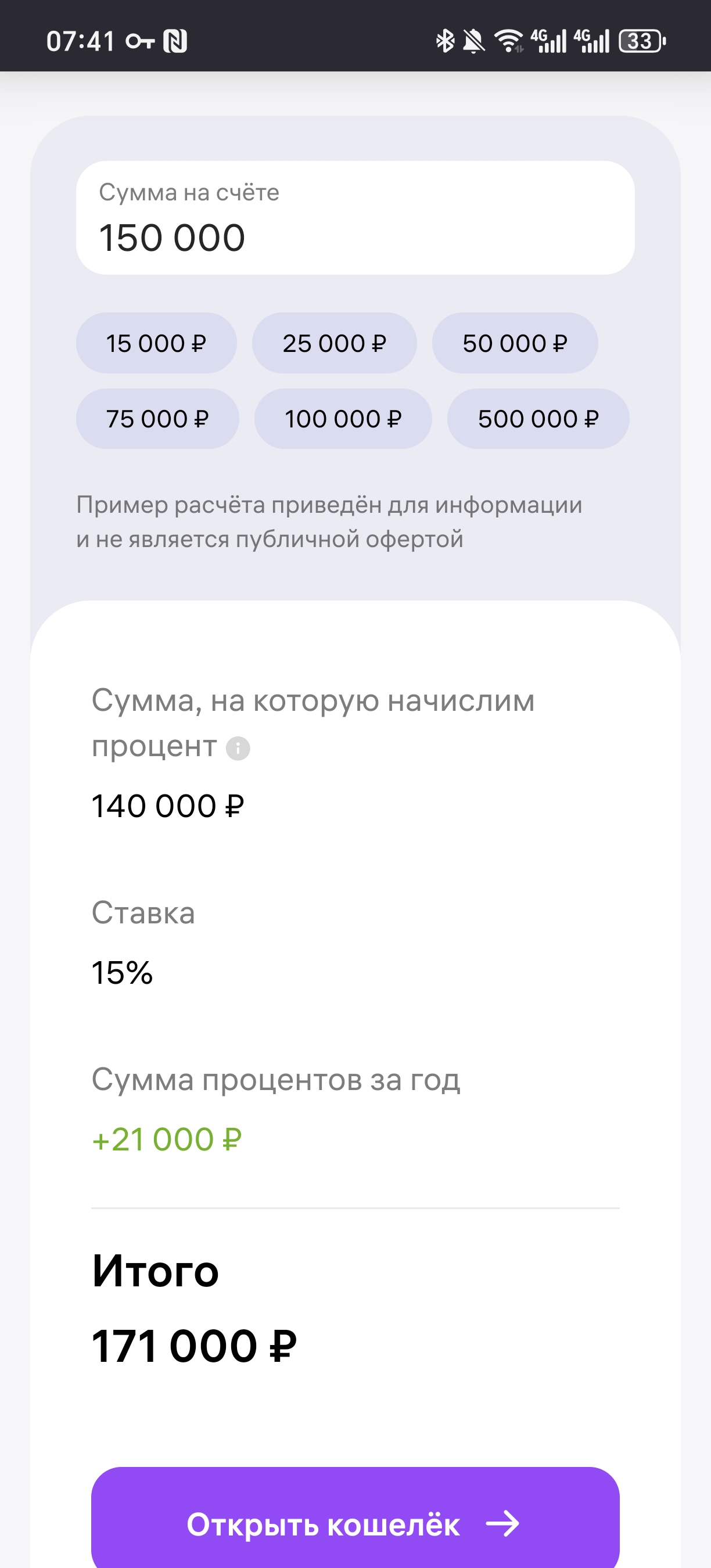Select the 15 000 ₽ preset amount
Viewport: 711px width, 1568px height.
[156, 343]
